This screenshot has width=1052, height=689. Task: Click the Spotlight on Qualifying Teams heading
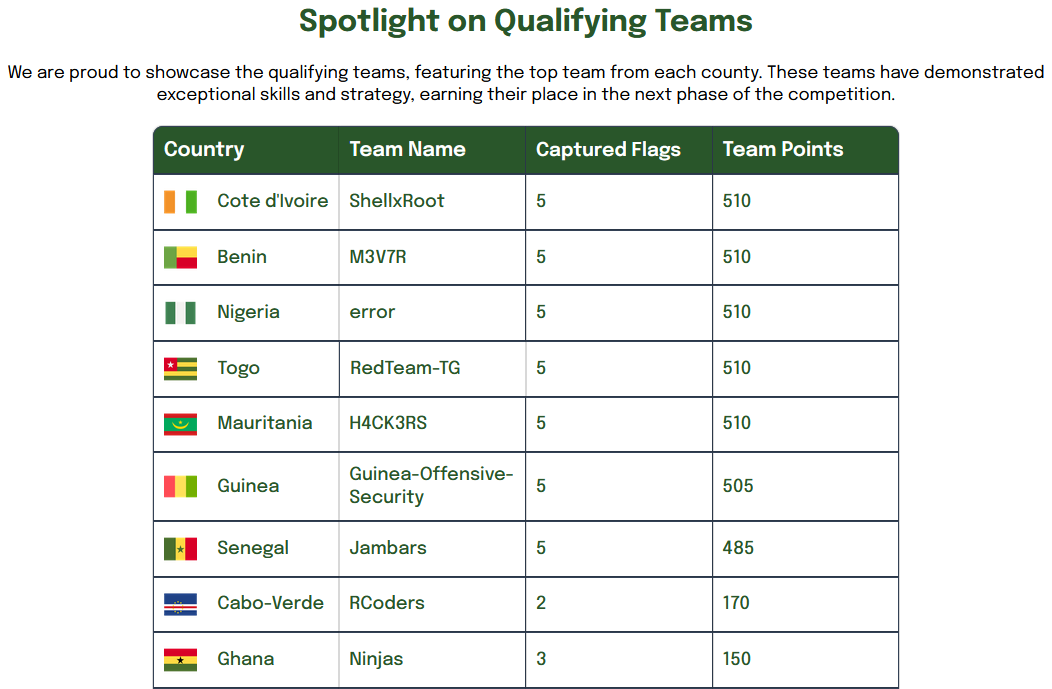point(526,21)
